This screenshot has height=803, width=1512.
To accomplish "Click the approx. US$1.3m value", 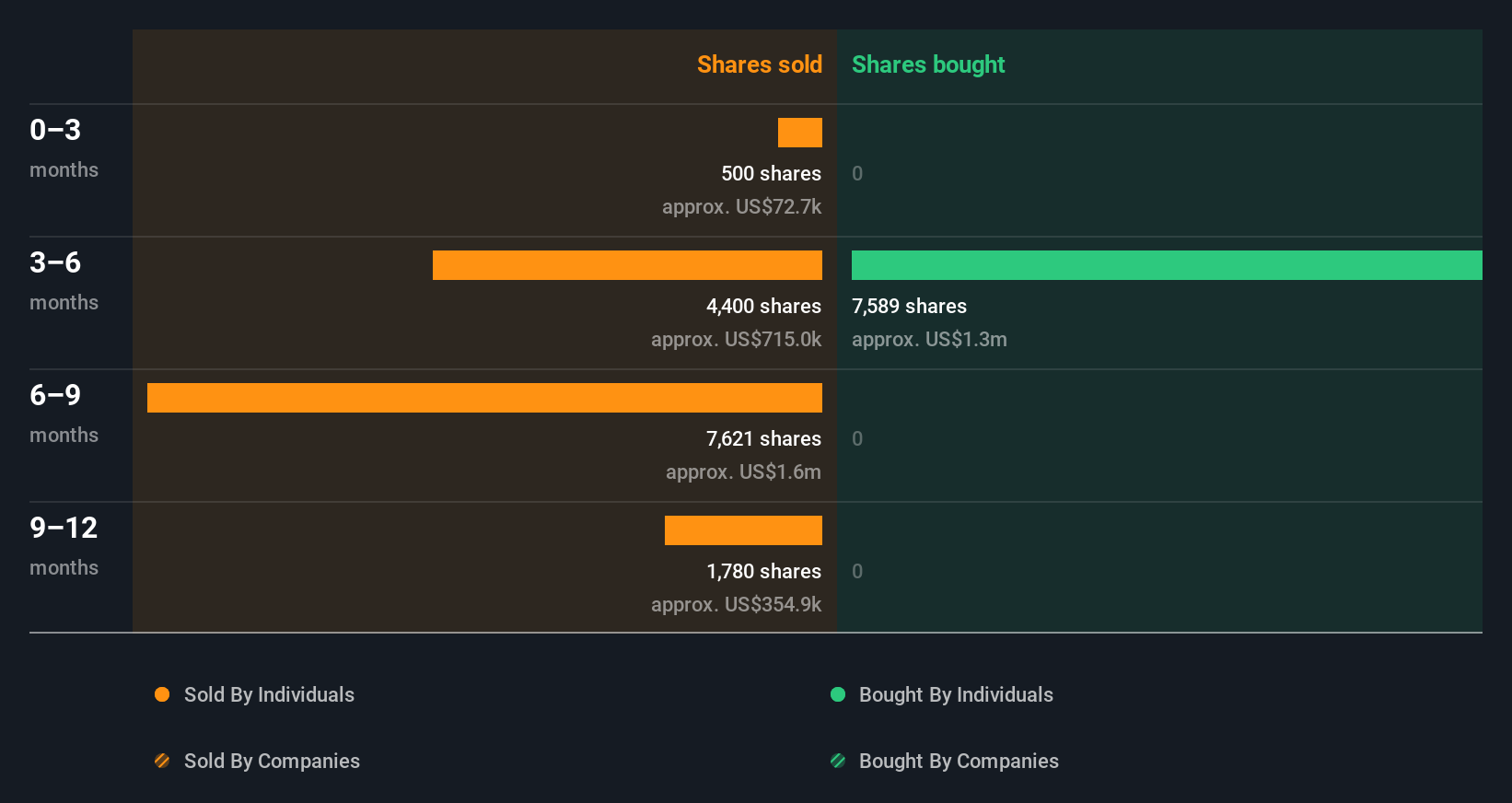I will point(929,340).
